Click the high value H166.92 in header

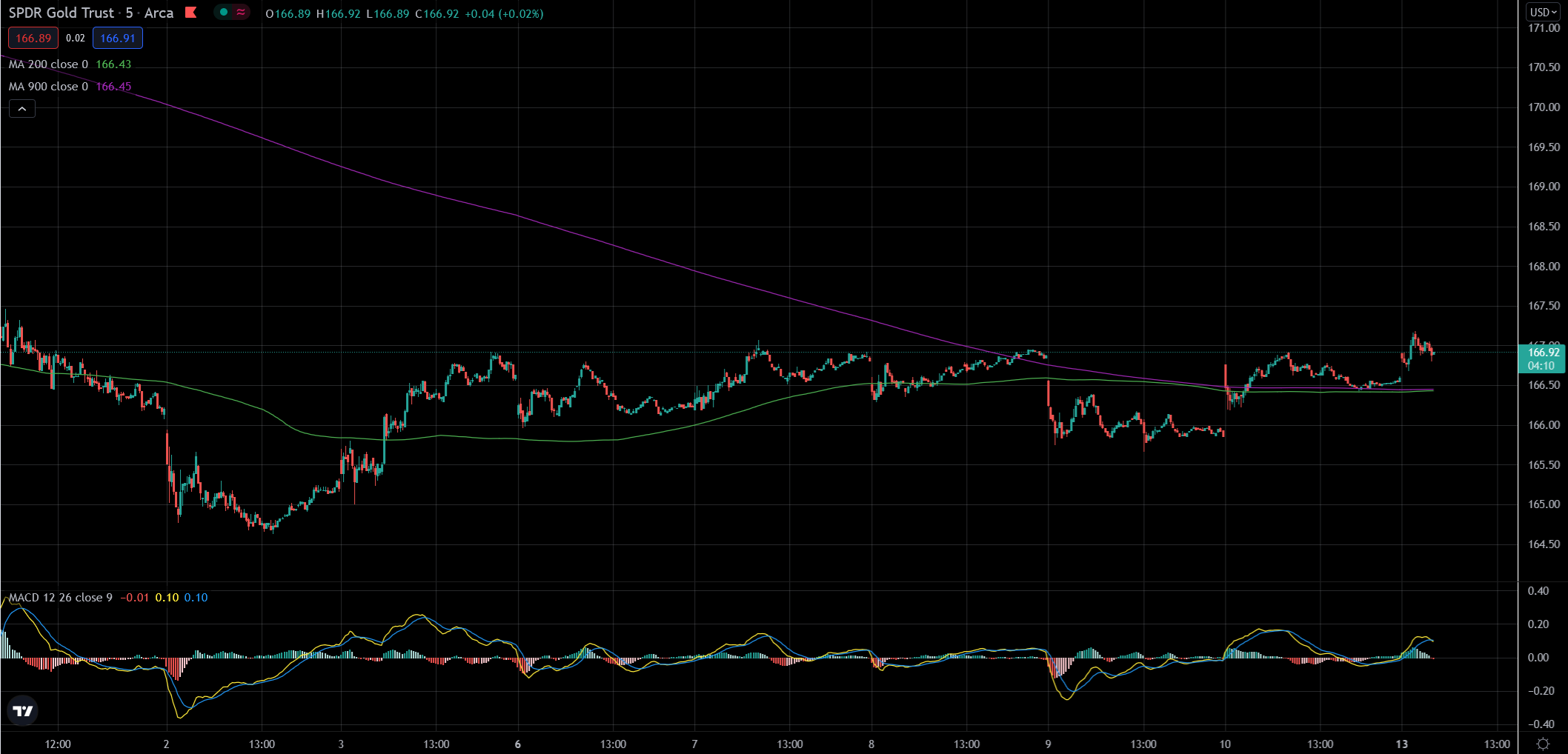[338, 14]
